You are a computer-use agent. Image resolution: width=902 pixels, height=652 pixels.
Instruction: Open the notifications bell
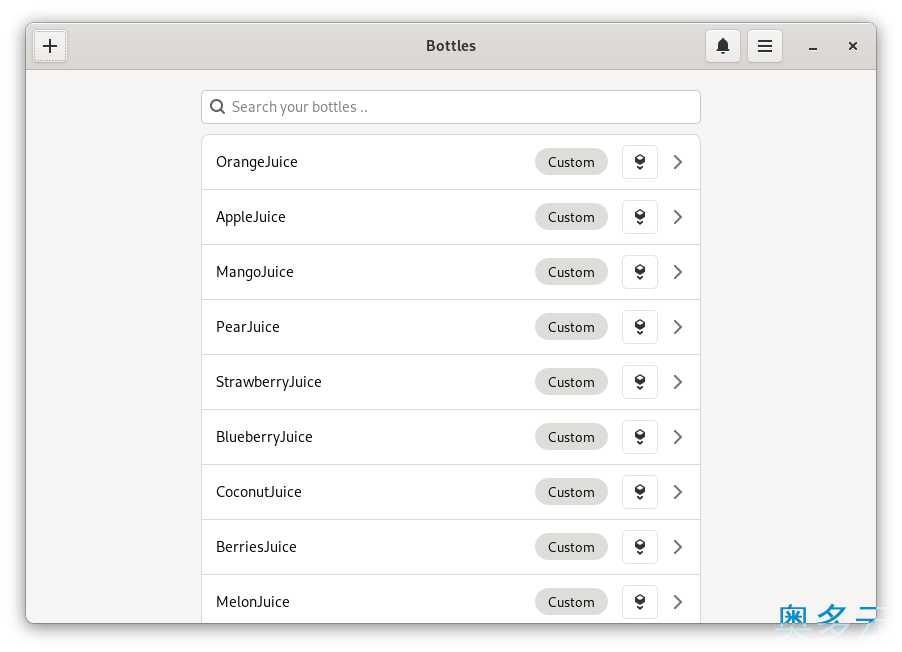[x=723, y=46]
